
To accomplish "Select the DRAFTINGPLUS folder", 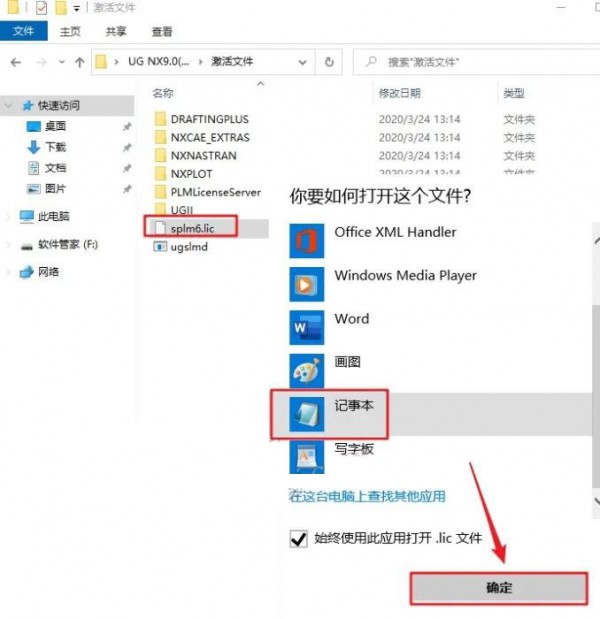I will pyautogui.click(x=210, y=119).
